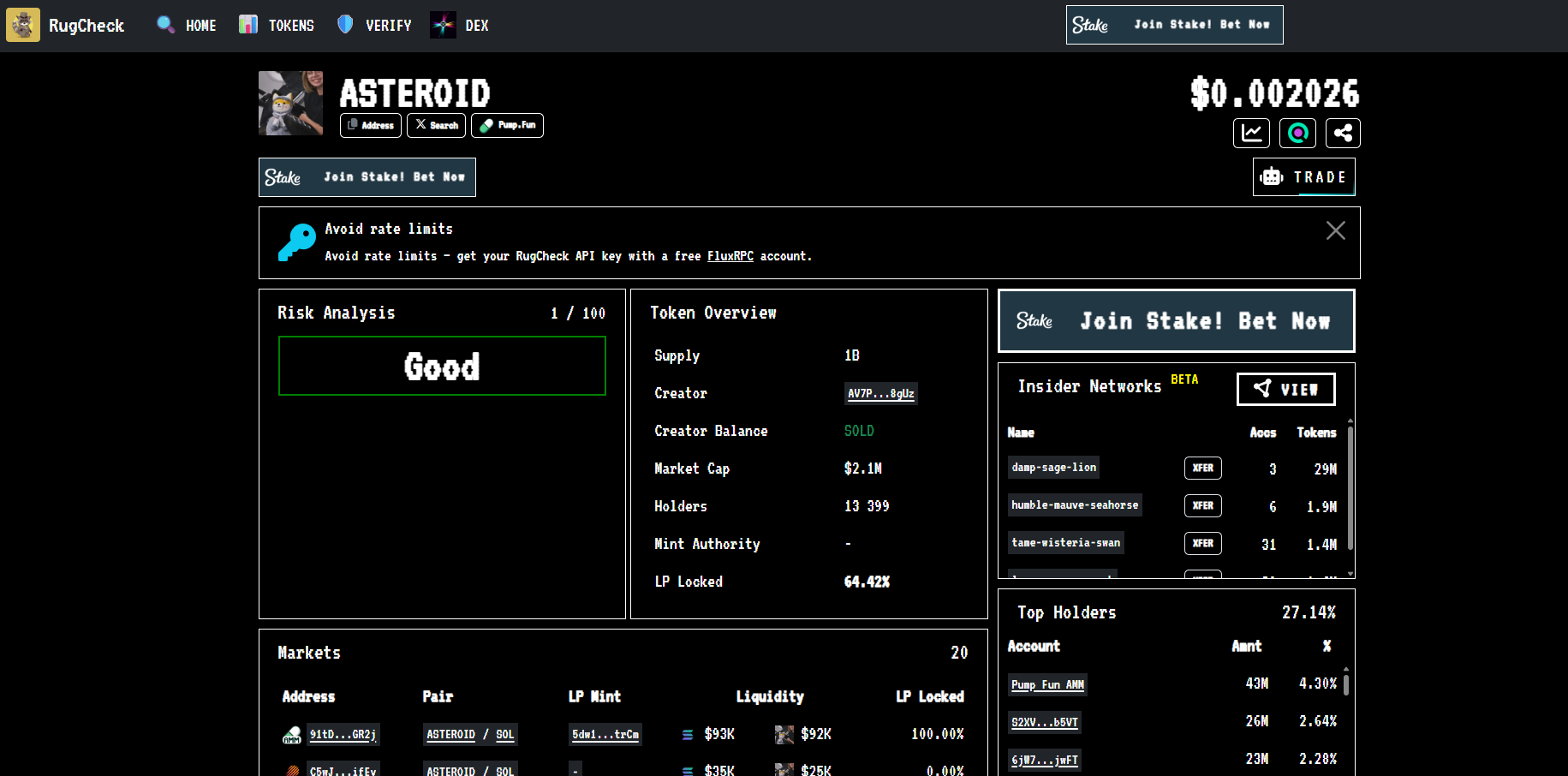Open the FluxRPC link
1568x776 pixels.
pyautogui.click(x=730, y=256)
